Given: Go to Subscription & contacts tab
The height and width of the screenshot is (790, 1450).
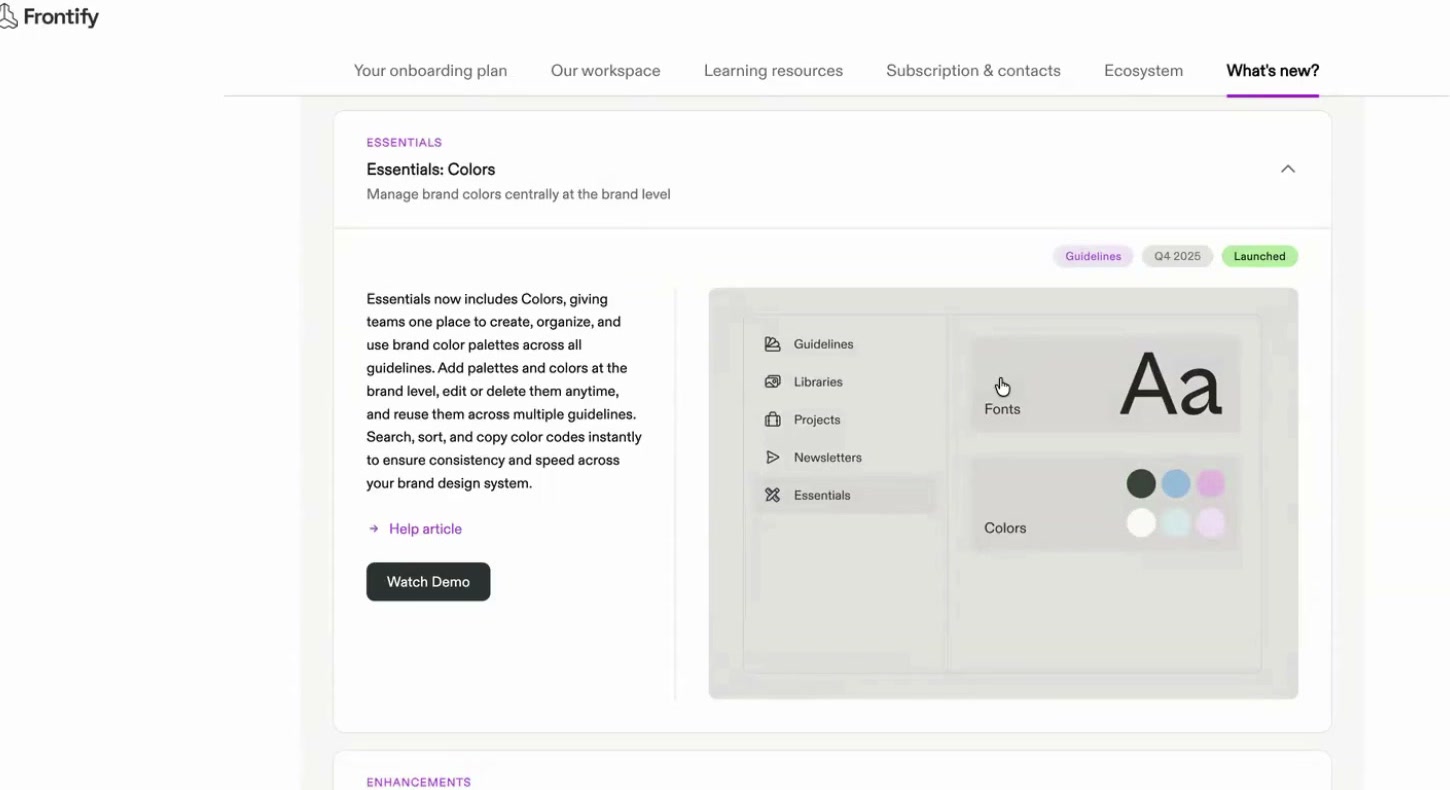Looking at the screenshot, I should [973, 71].
